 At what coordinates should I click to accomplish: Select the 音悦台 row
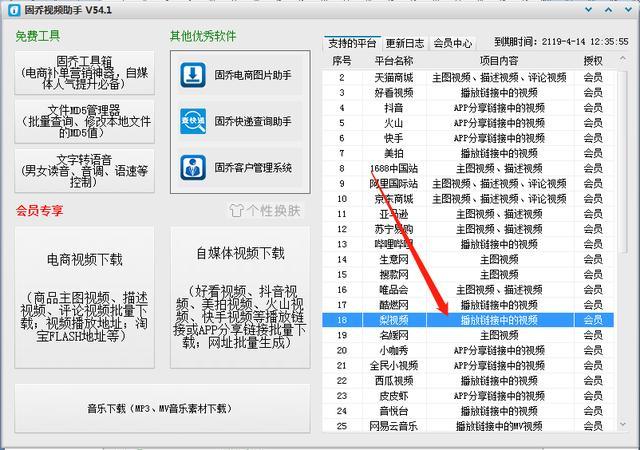click(x=468, y=410)
